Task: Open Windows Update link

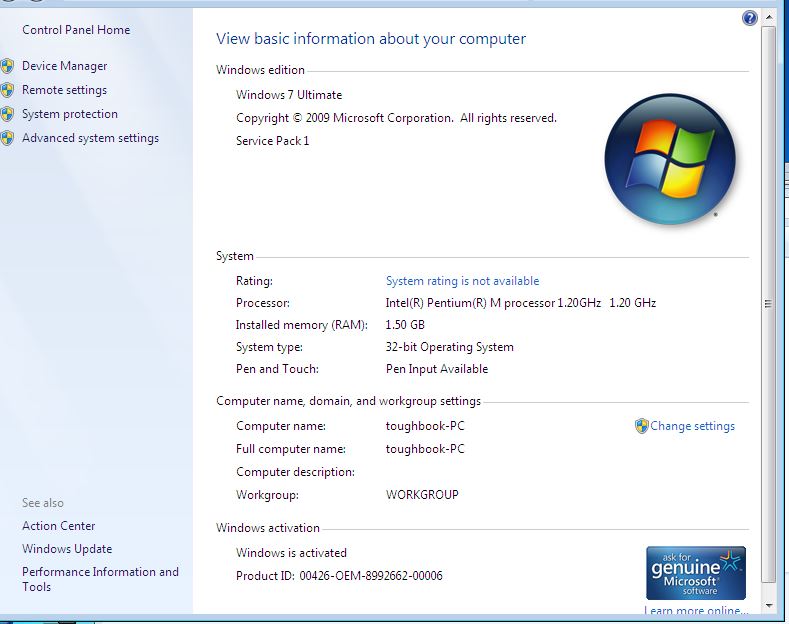Action: (x=67, y=549)
